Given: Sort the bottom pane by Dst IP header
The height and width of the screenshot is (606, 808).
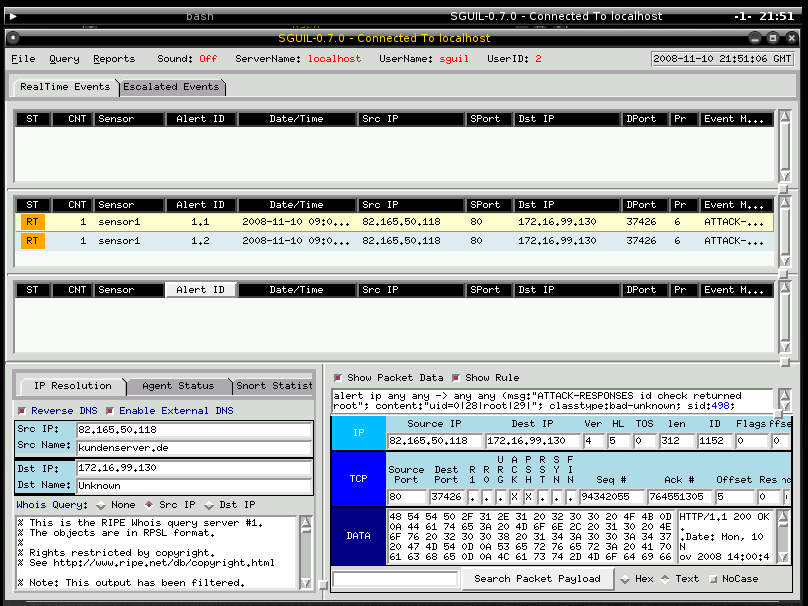Looking at the screenshot, I should tap(567, 290).
